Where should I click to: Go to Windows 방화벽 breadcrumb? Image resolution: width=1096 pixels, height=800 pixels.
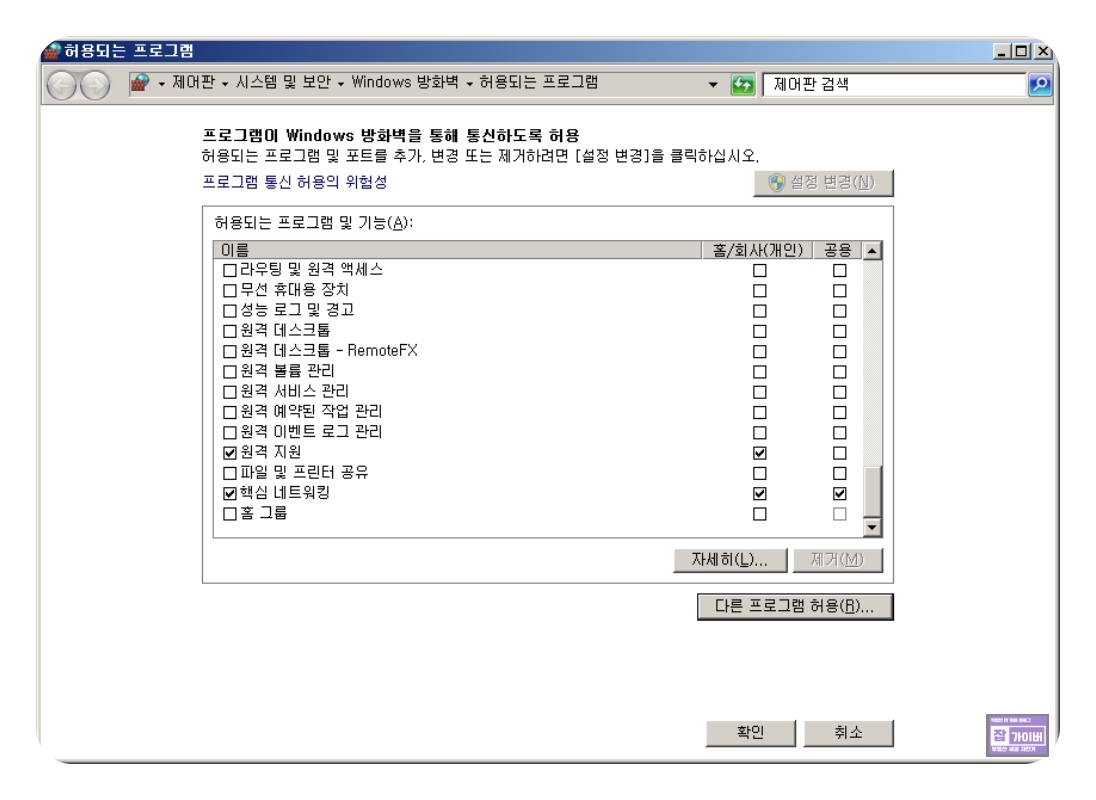[405, 82]
